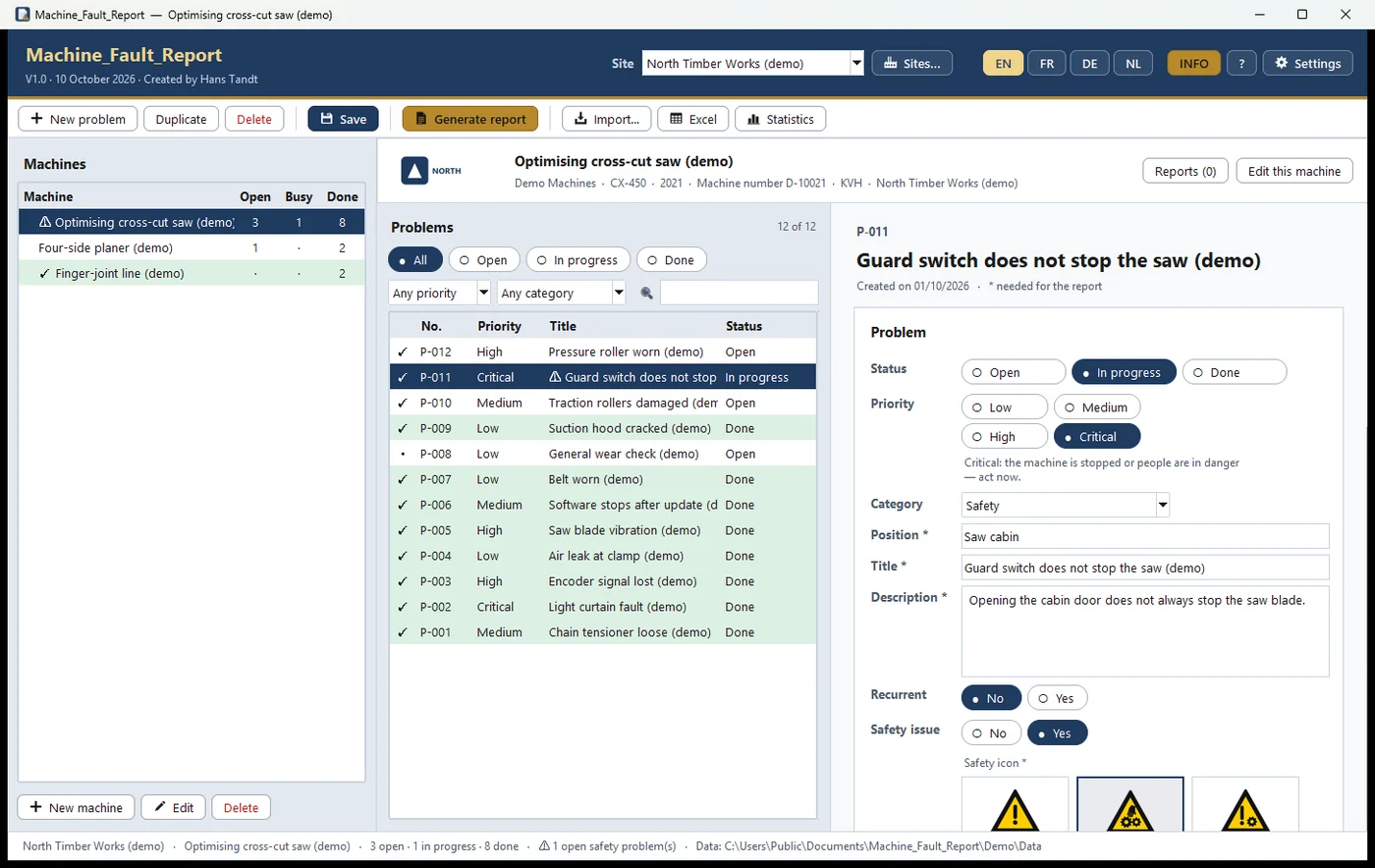Click the Delete button next to Duplicate
The width and height of the screenshot is (1375, 868).
(254, 119)
